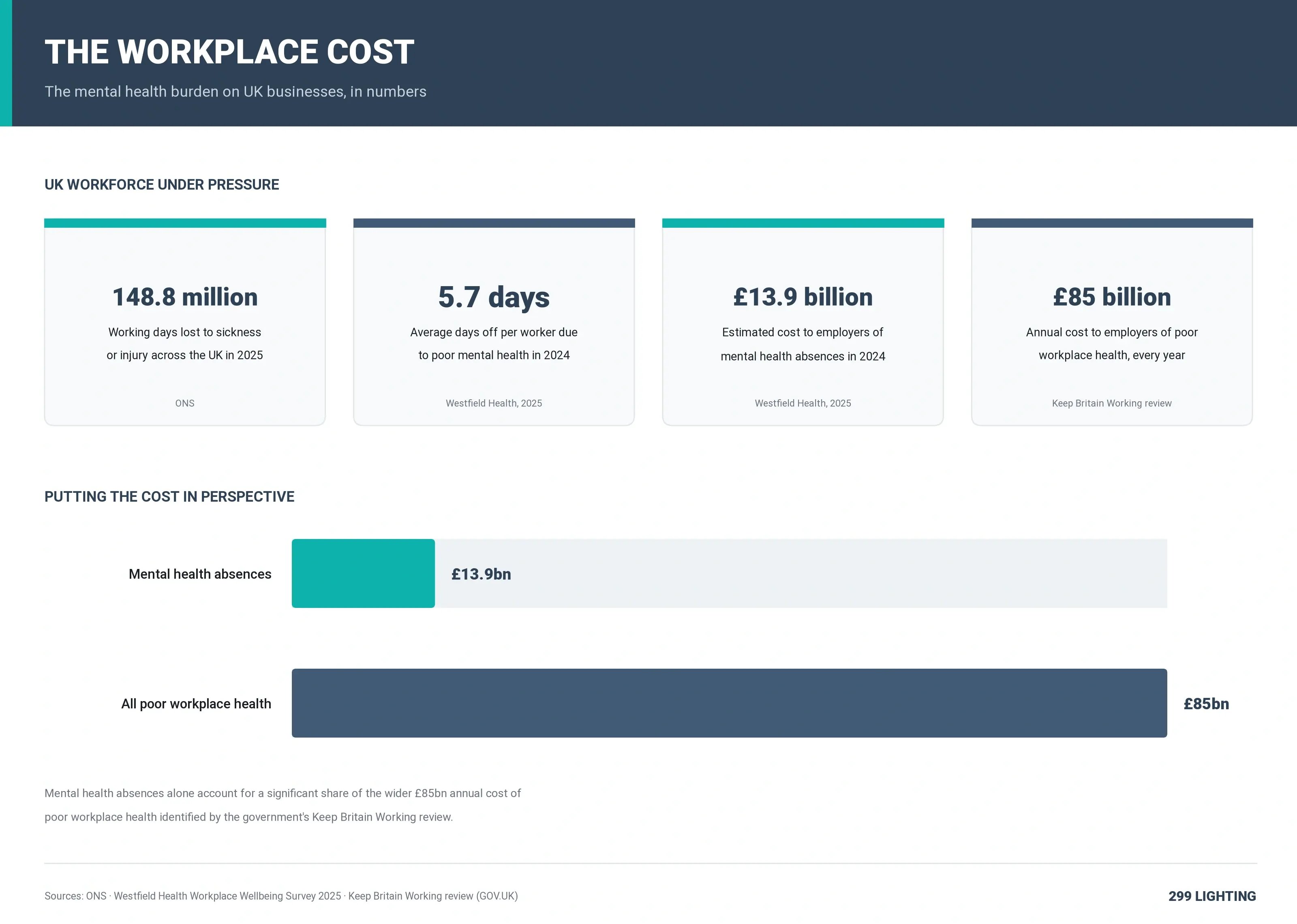The width and height of the screenshot is (1297, 924).
Task: Click 'PUTTING THE COST IN PERSPECTIVE' heading
Action: click(169, 497)
